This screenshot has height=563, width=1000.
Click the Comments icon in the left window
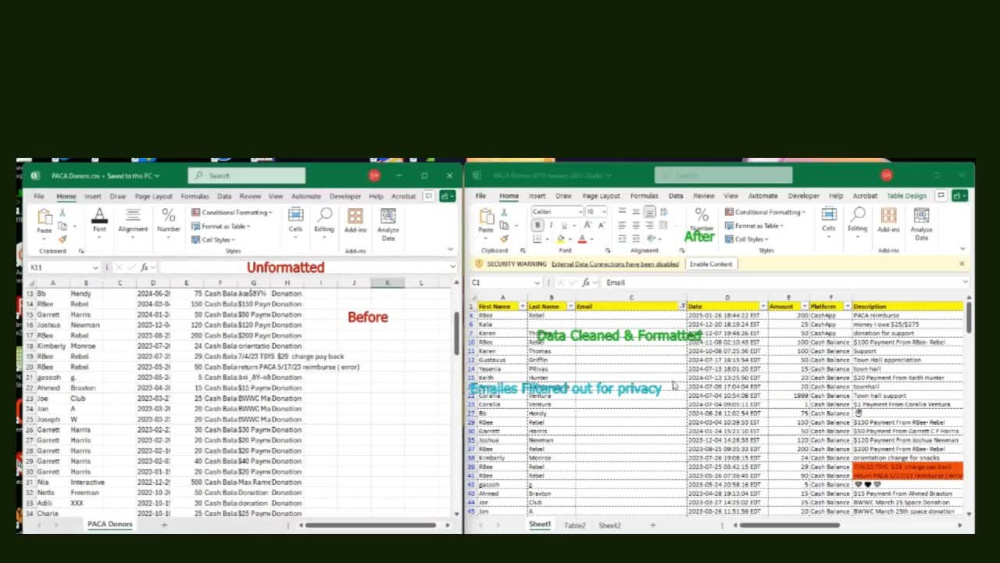point(429,196)
